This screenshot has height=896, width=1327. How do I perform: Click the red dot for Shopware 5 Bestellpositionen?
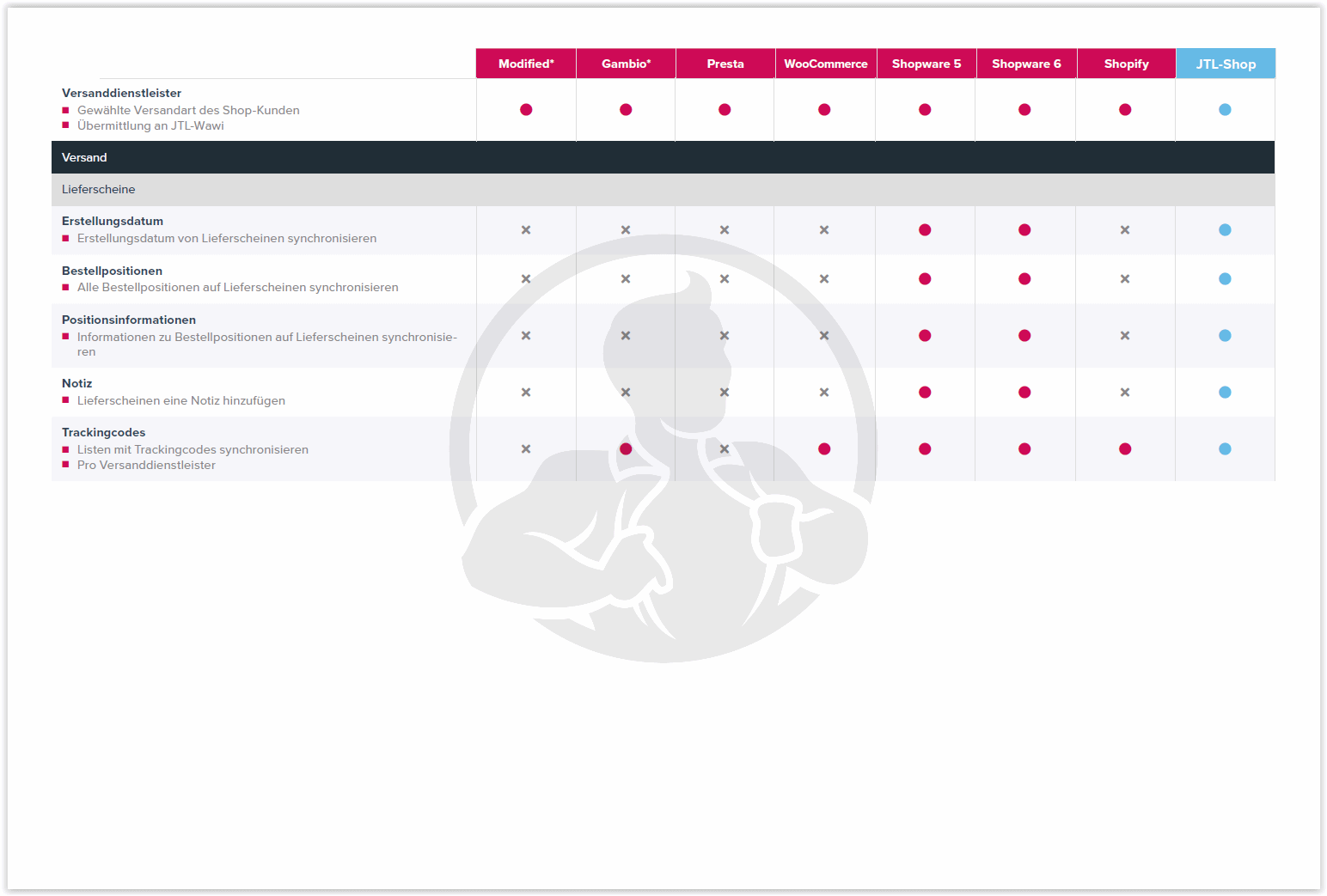click(925, 279)
